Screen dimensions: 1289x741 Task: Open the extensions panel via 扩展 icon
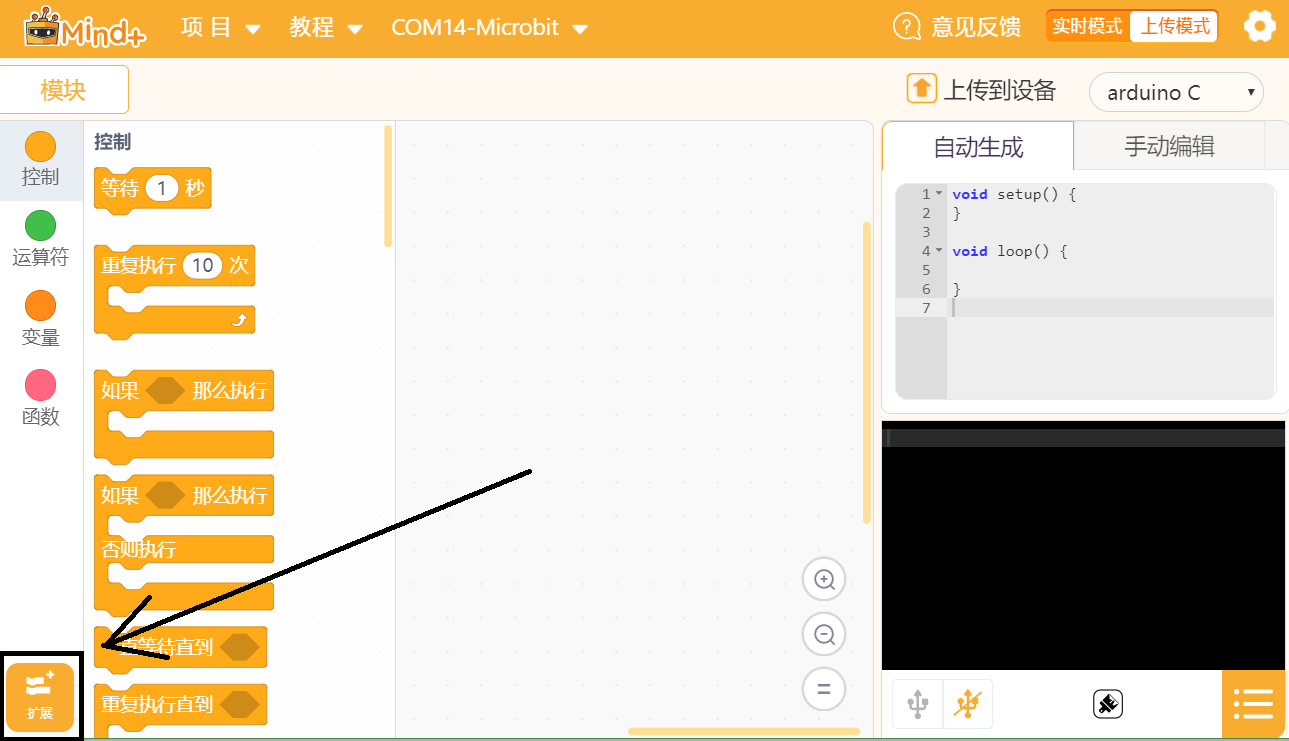click(41, 696)
